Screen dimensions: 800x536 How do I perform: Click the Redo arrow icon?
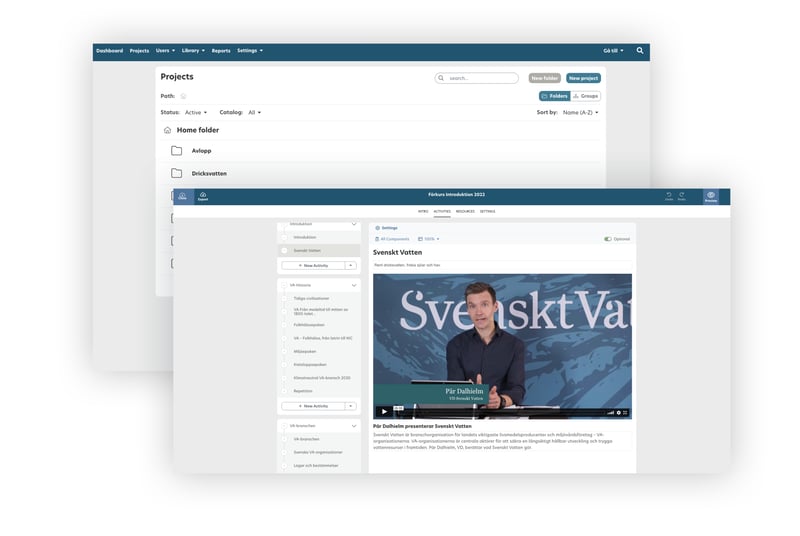pos(682,196)
